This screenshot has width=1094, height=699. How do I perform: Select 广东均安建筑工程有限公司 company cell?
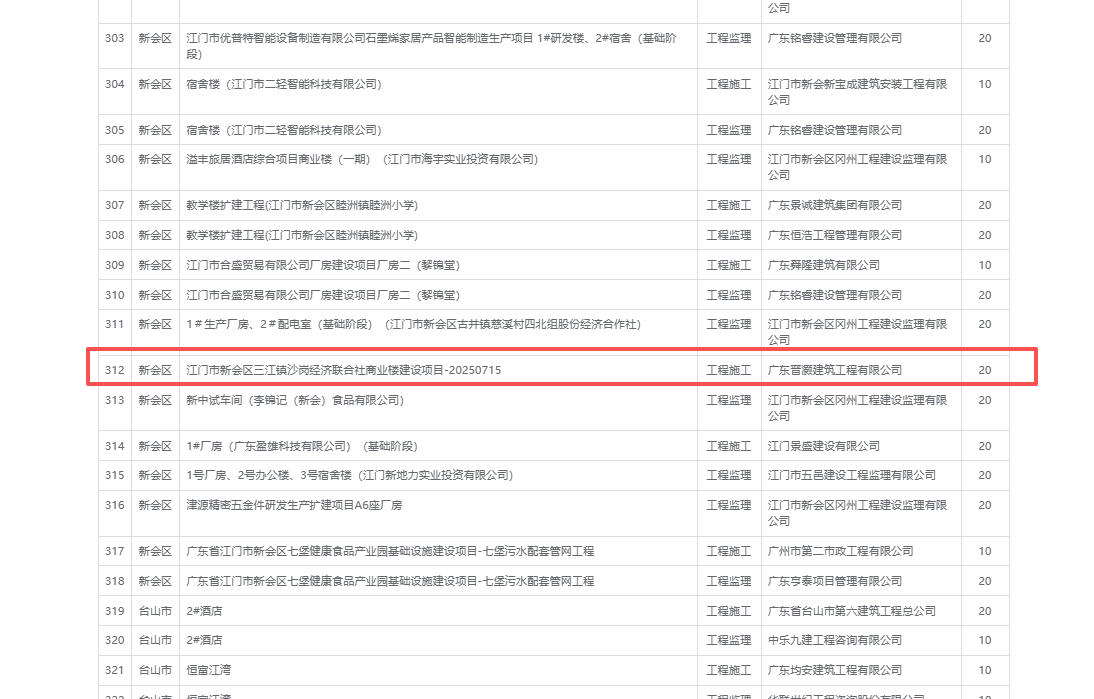point(834,670)
